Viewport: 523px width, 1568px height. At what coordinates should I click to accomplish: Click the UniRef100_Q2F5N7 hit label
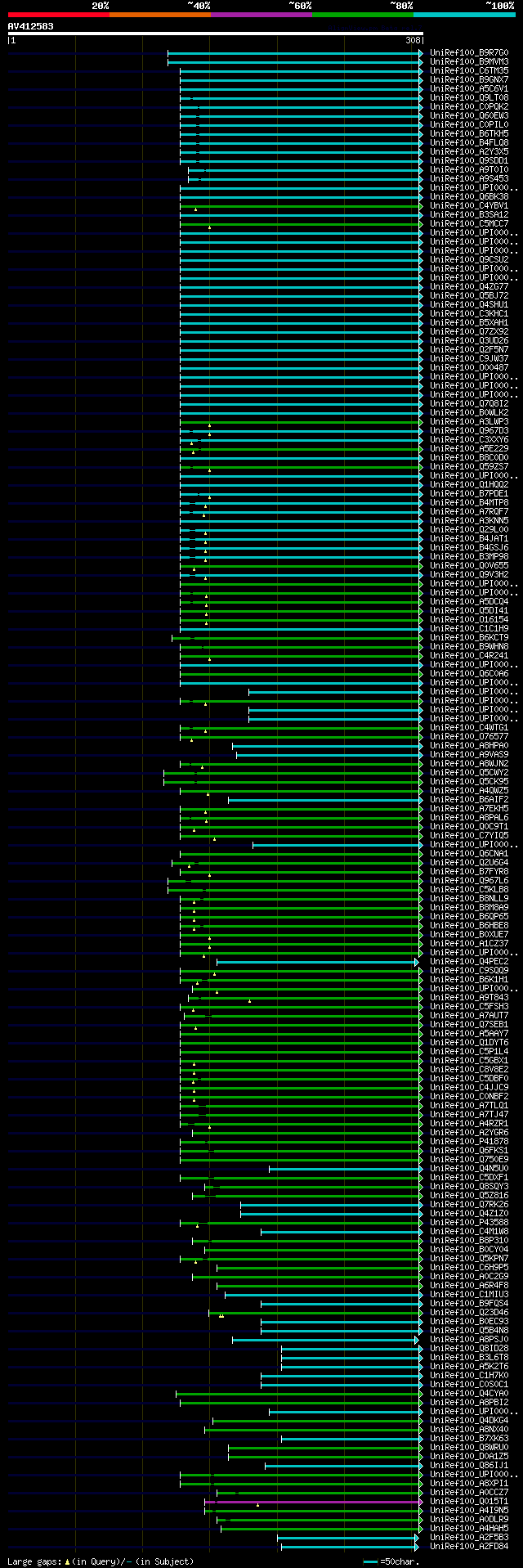click(469, 349)
